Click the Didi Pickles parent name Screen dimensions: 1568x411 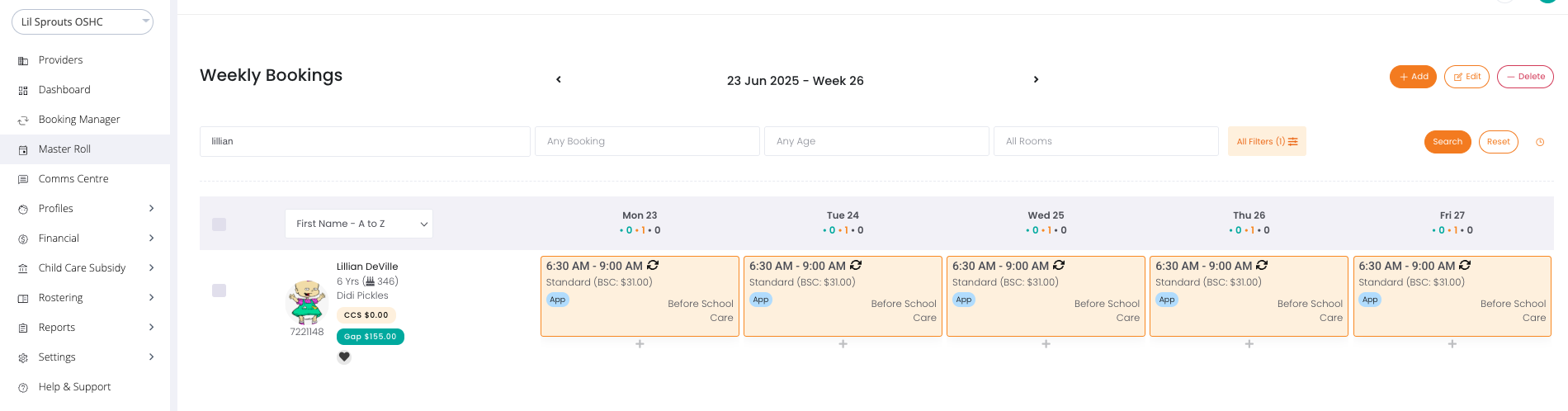point(362,295)
